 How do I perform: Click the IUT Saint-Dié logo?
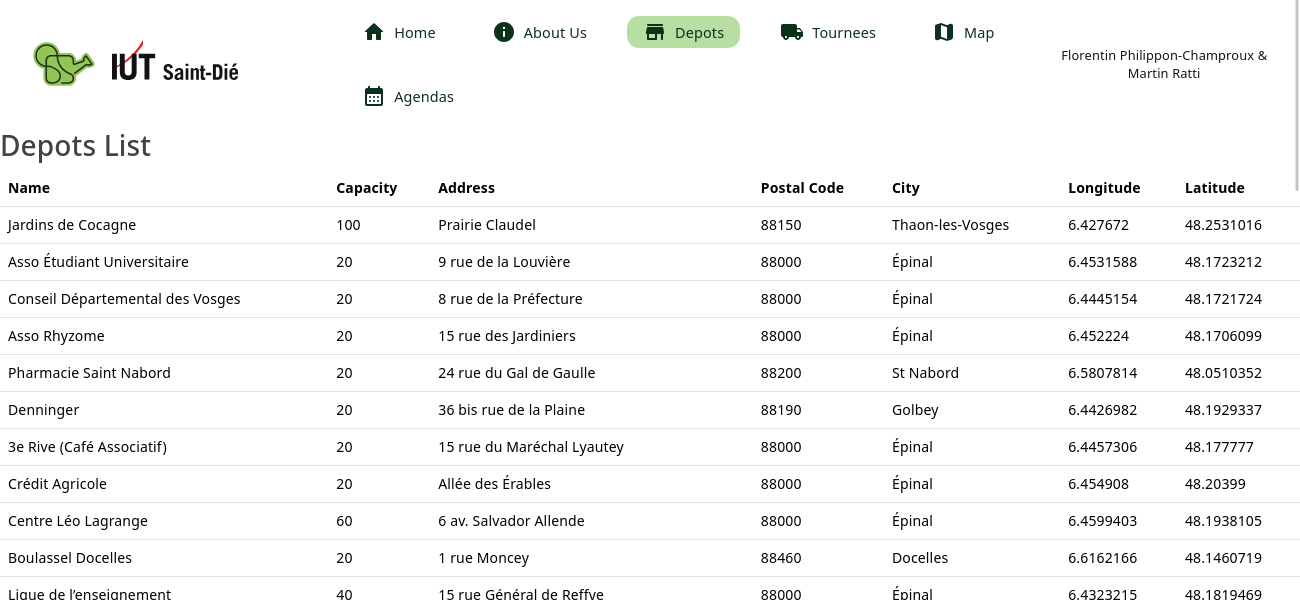point(175,64)
